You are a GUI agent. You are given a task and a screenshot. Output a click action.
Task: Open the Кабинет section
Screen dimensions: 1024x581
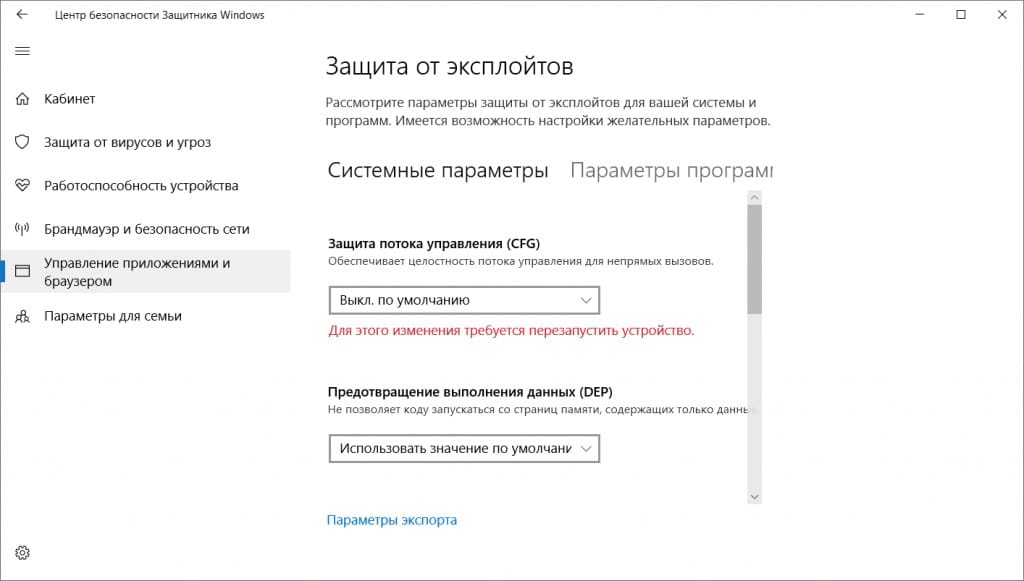(x=69, y=99)
